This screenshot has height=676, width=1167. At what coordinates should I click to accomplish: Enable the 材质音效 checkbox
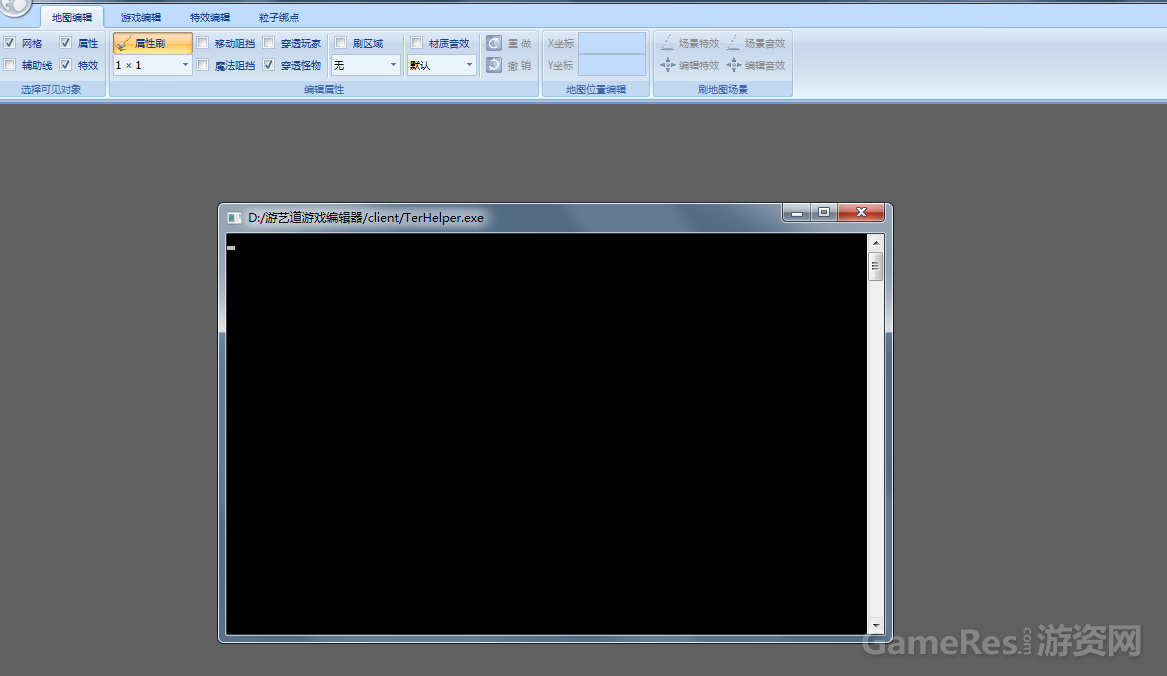(417, 43)
